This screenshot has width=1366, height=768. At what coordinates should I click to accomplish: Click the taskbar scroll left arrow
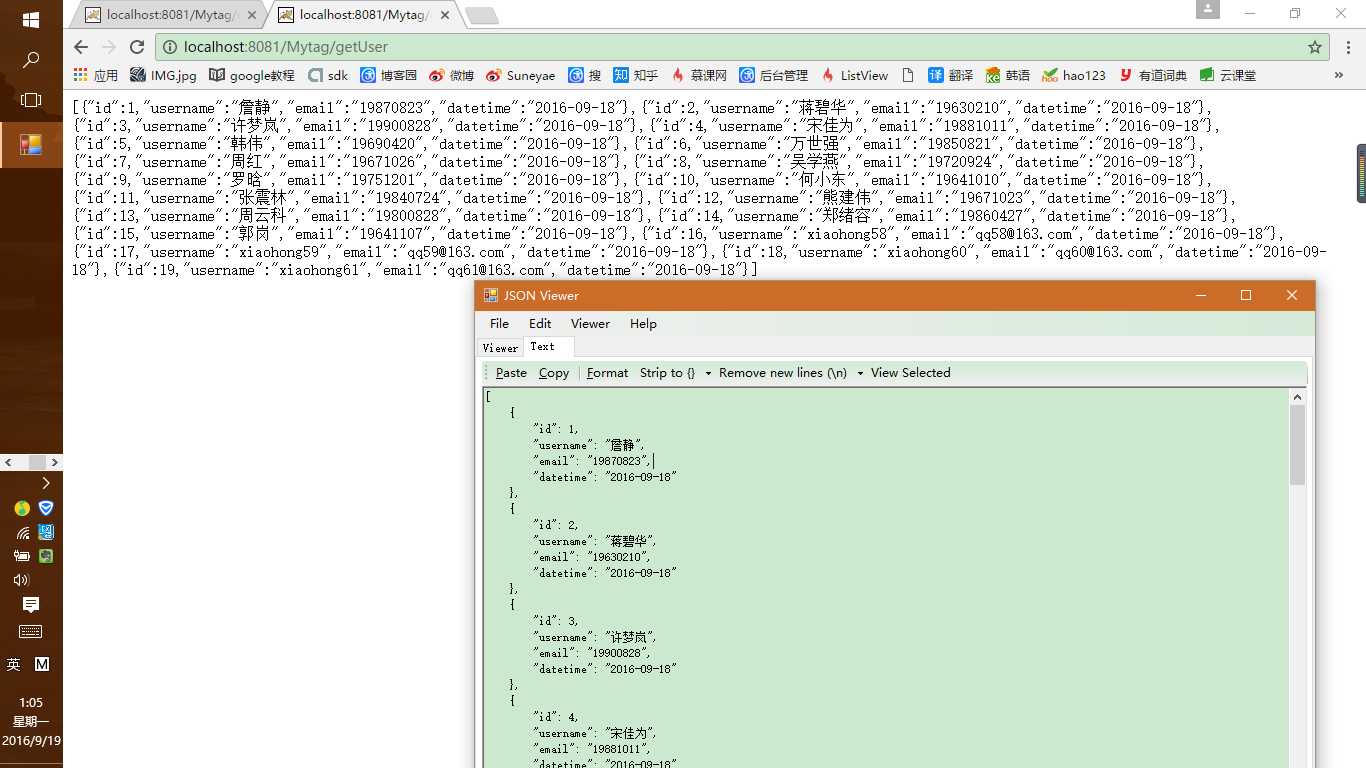point(8,463)
